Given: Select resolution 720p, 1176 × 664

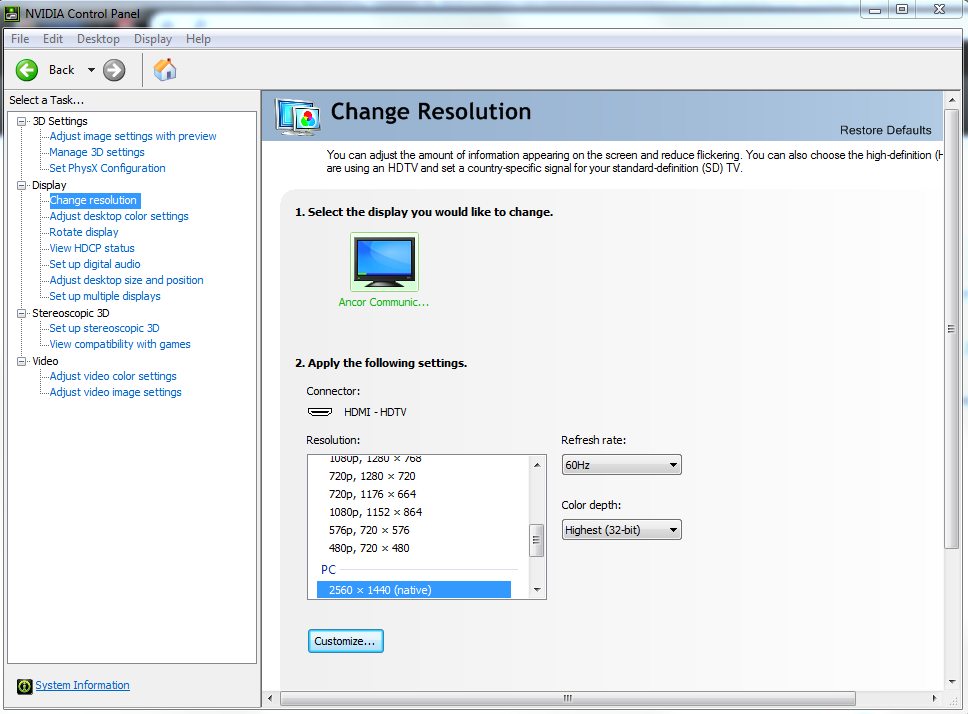Looking at the screenshot, I should pyautogui.click(x=372, y=494).
